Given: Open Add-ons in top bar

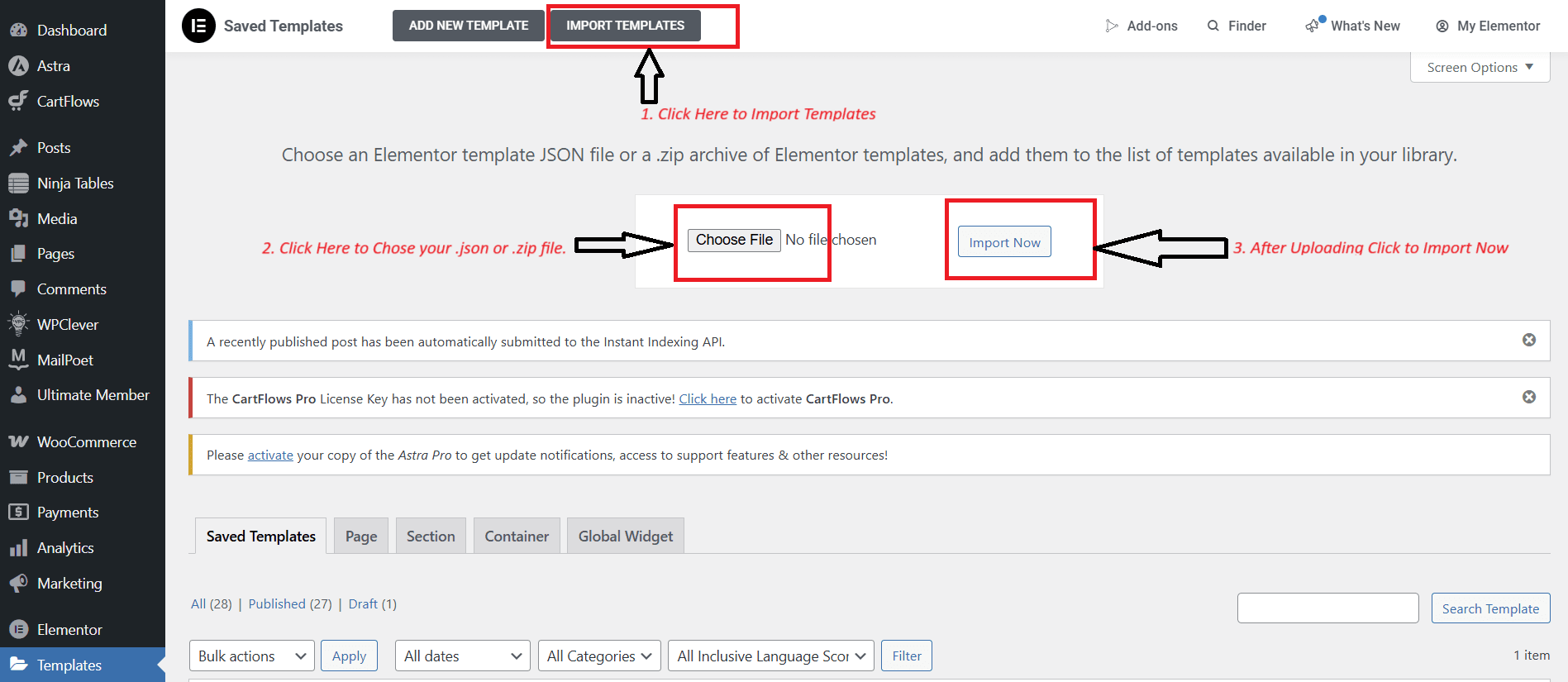Looking at the screenshot, I should point(1141,26).
